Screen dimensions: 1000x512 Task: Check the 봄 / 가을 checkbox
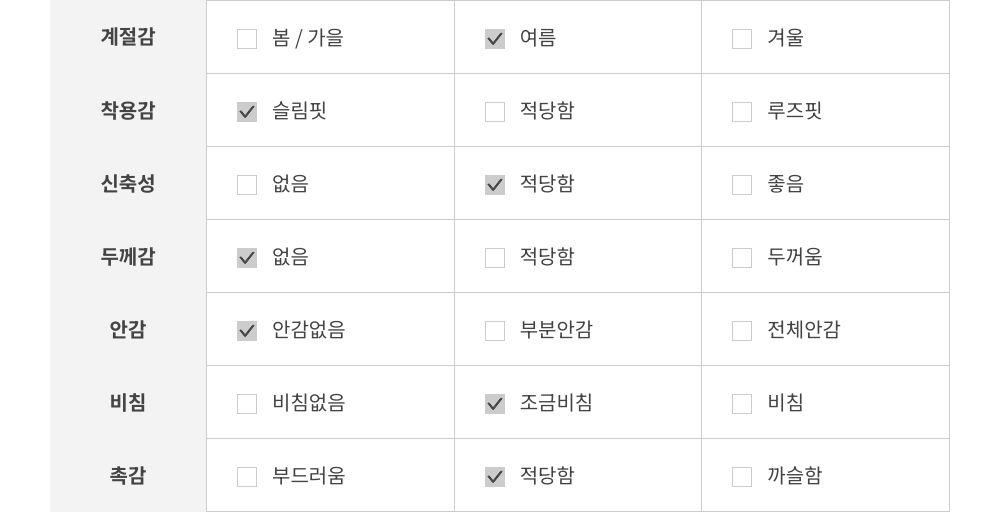point(247,39)
